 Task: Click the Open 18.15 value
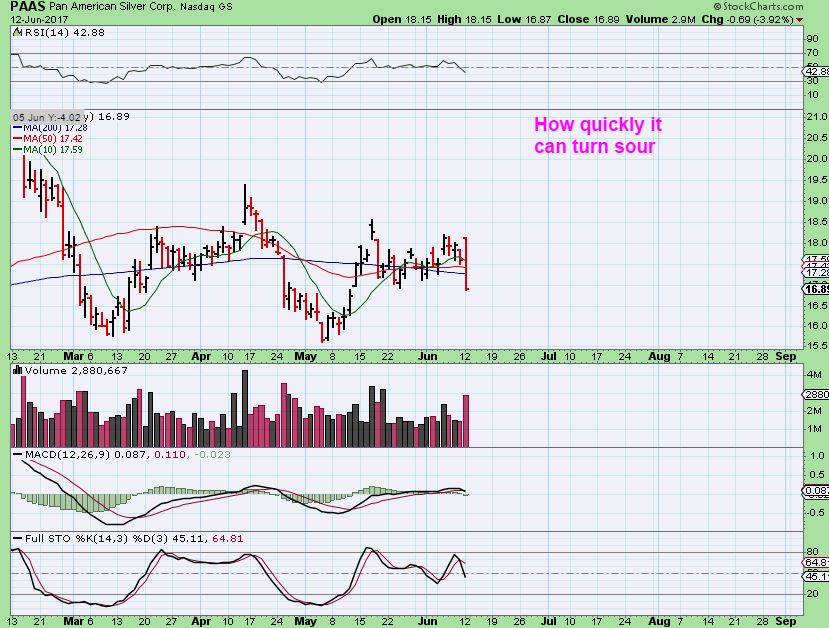(403, 20)
